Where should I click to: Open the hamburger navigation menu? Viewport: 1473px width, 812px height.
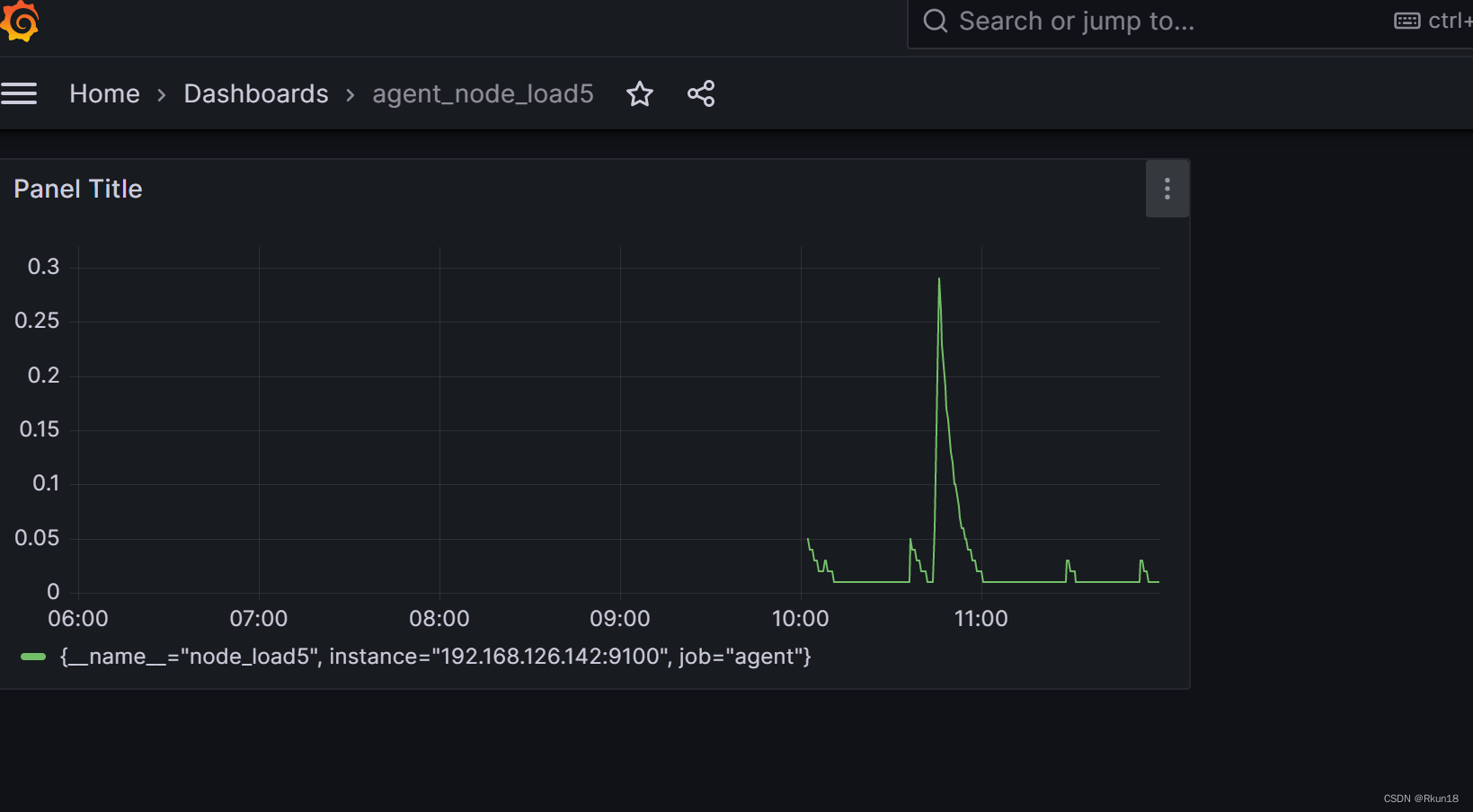[19, 93]
